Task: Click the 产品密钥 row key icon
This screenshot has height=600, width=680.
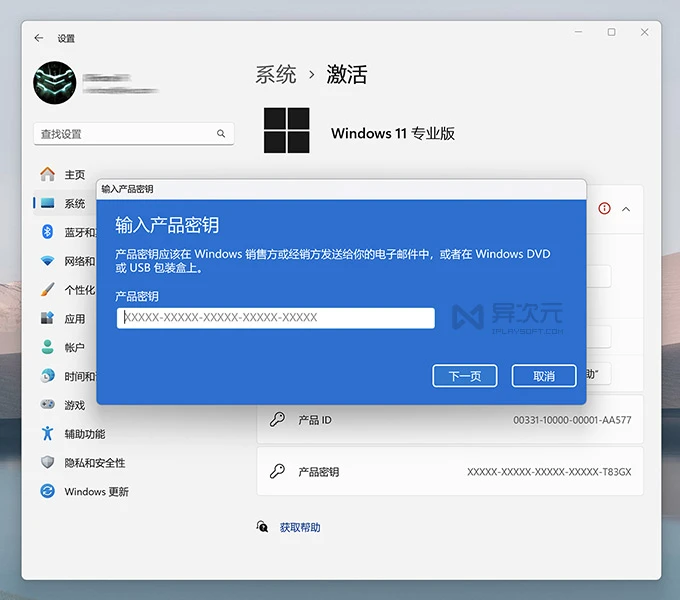Action: pos(277,471)
